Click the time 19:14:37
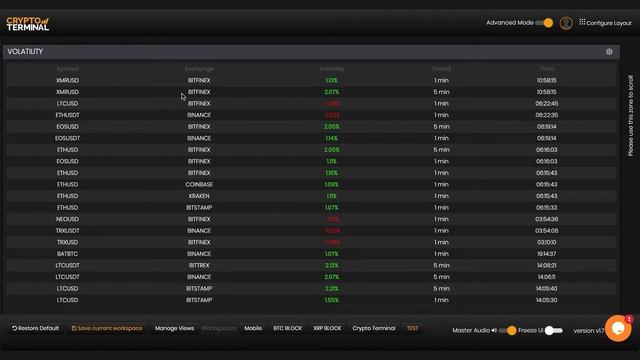This screenshot has height=360, width=640. pyautogui.click(x=547, y=254)
